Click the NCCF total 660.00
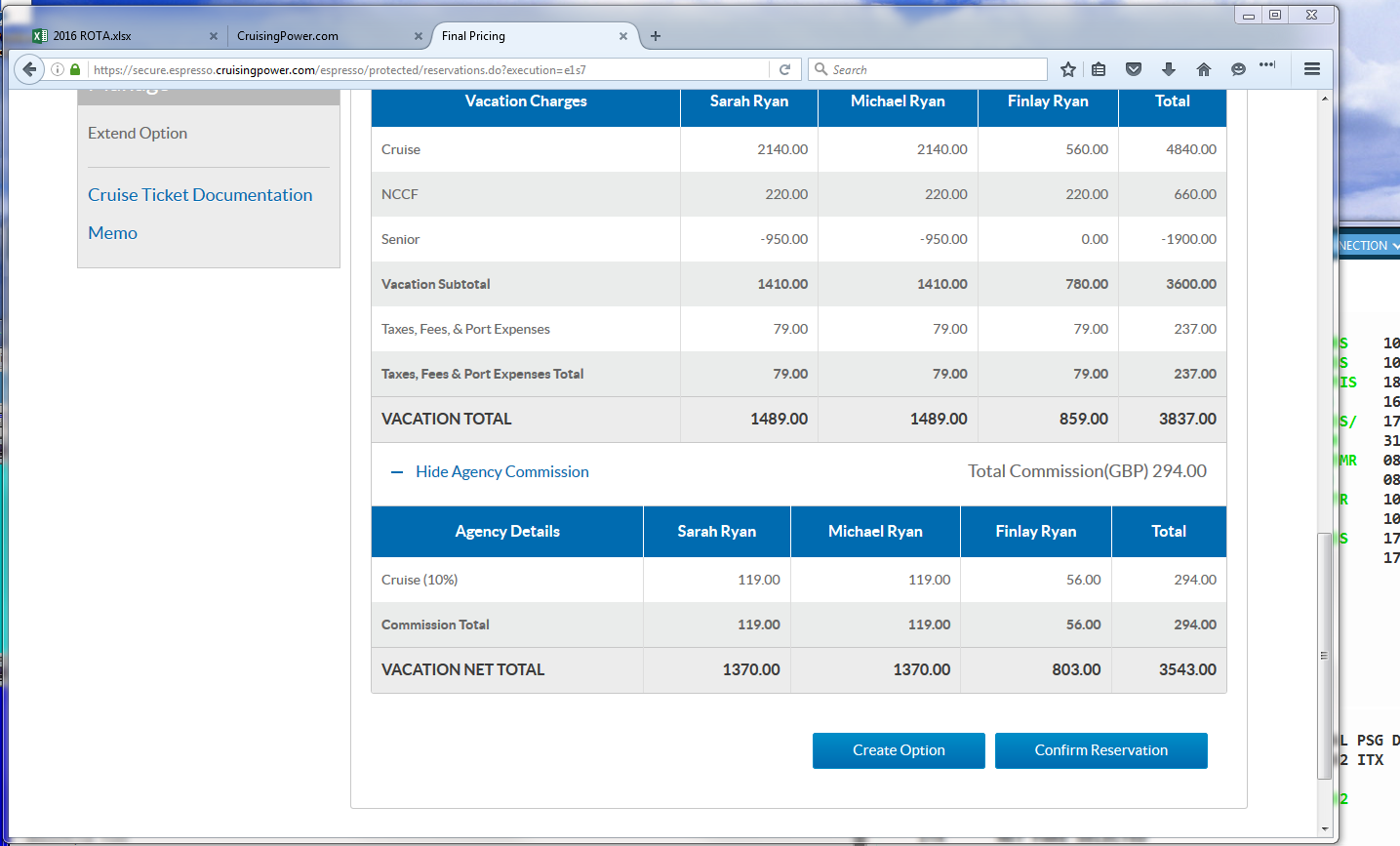Screen dimensions: 1400x846 point(1195,195)
